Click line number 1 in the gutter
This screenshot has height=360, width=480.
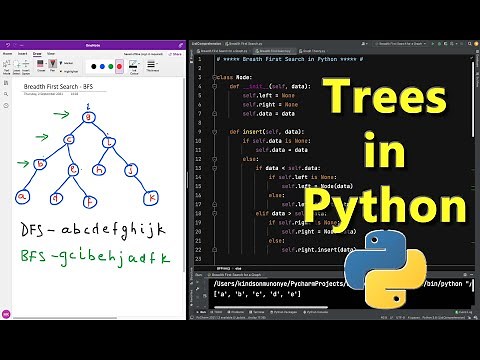pos(199,59)
